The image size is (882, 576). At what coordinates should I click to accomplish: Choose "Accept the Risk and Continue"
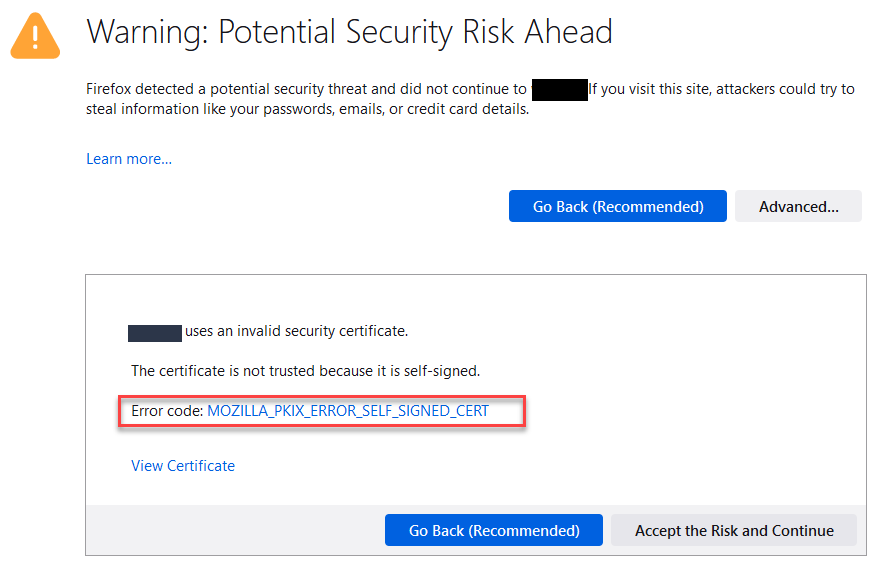734,530
